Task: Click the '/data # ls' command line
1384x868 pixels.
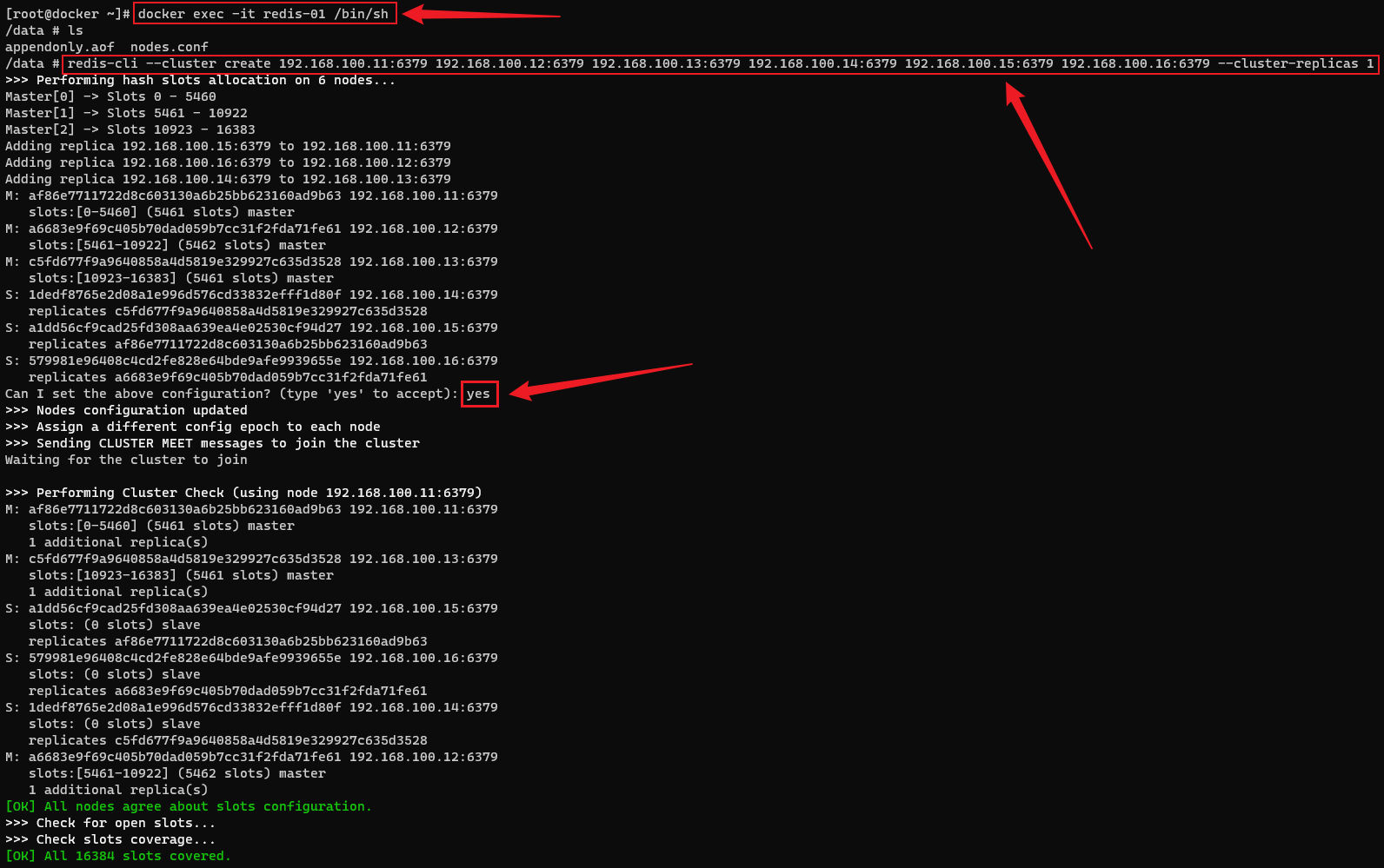Action: [44, 30]
